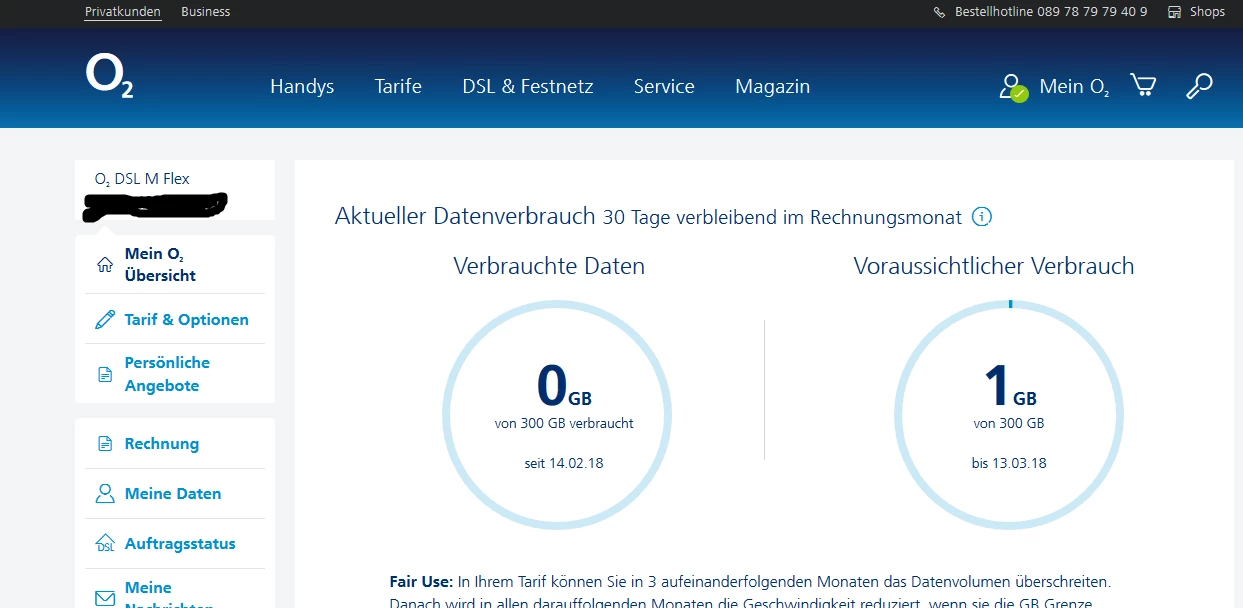Screen dimensions: 1243x608
Task: Open Mein O2 Übersicht in sidebar
Action: pos(160,265)
